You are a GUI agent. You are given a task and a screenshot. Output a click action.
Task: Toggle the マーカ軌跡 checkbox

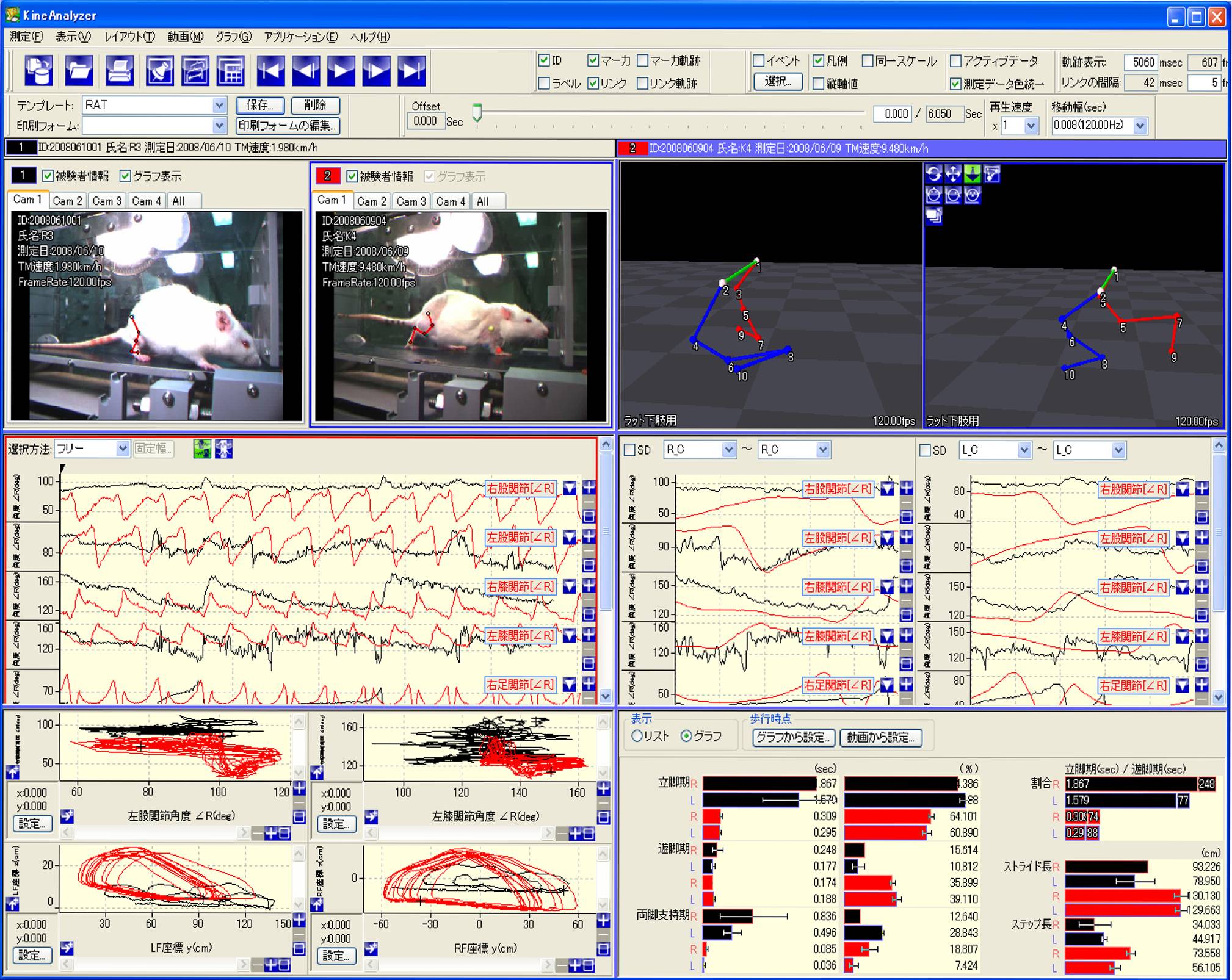(643, 60)
